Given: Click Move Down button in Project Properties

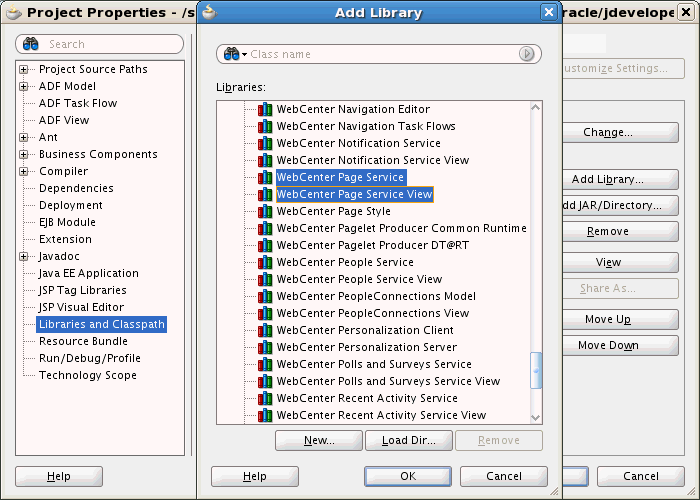Looking at the screenshot, I should point(620,345).
